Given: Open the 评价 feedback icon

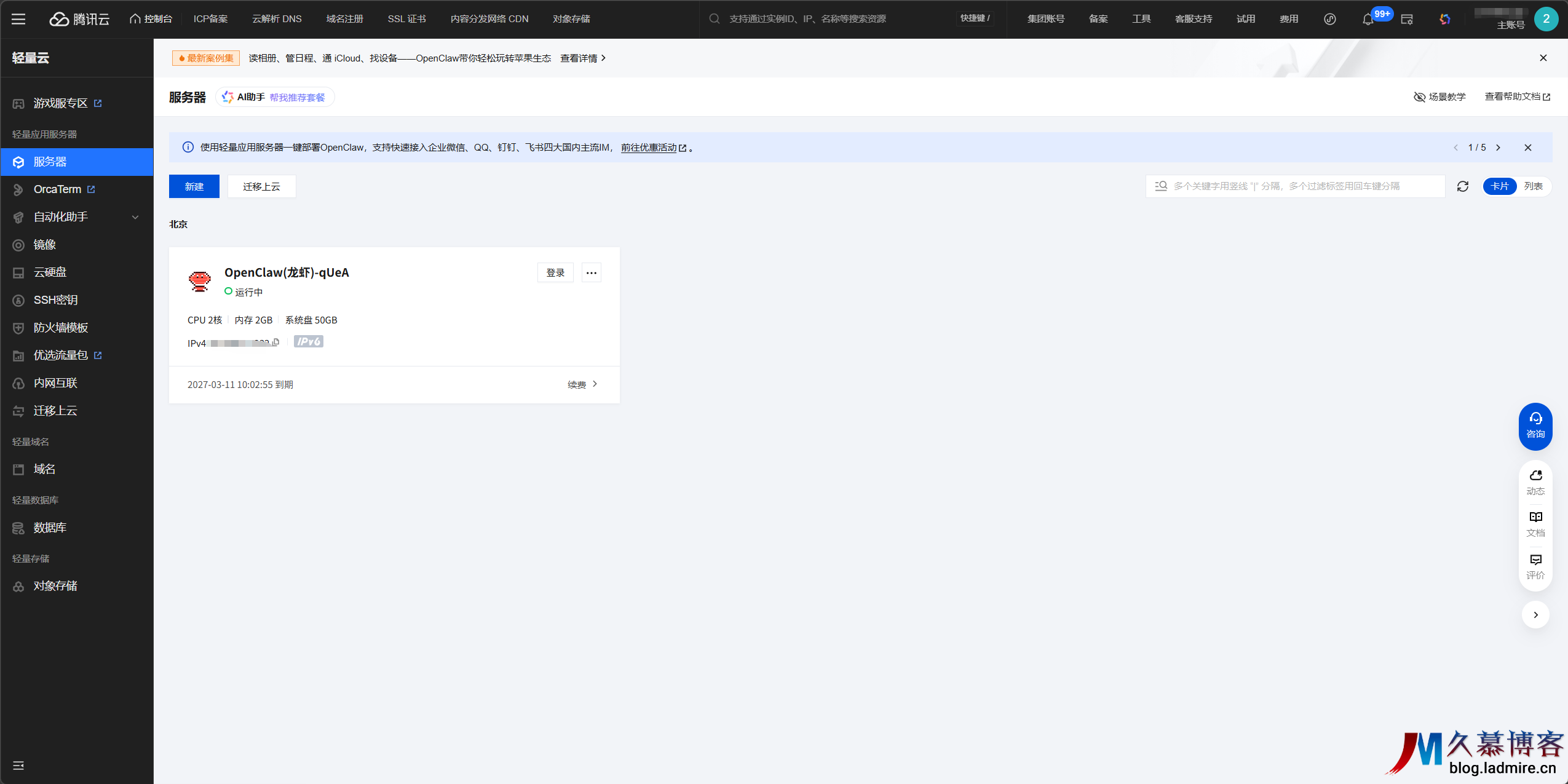Looking at the screenshot, I should click(1535, 566).
